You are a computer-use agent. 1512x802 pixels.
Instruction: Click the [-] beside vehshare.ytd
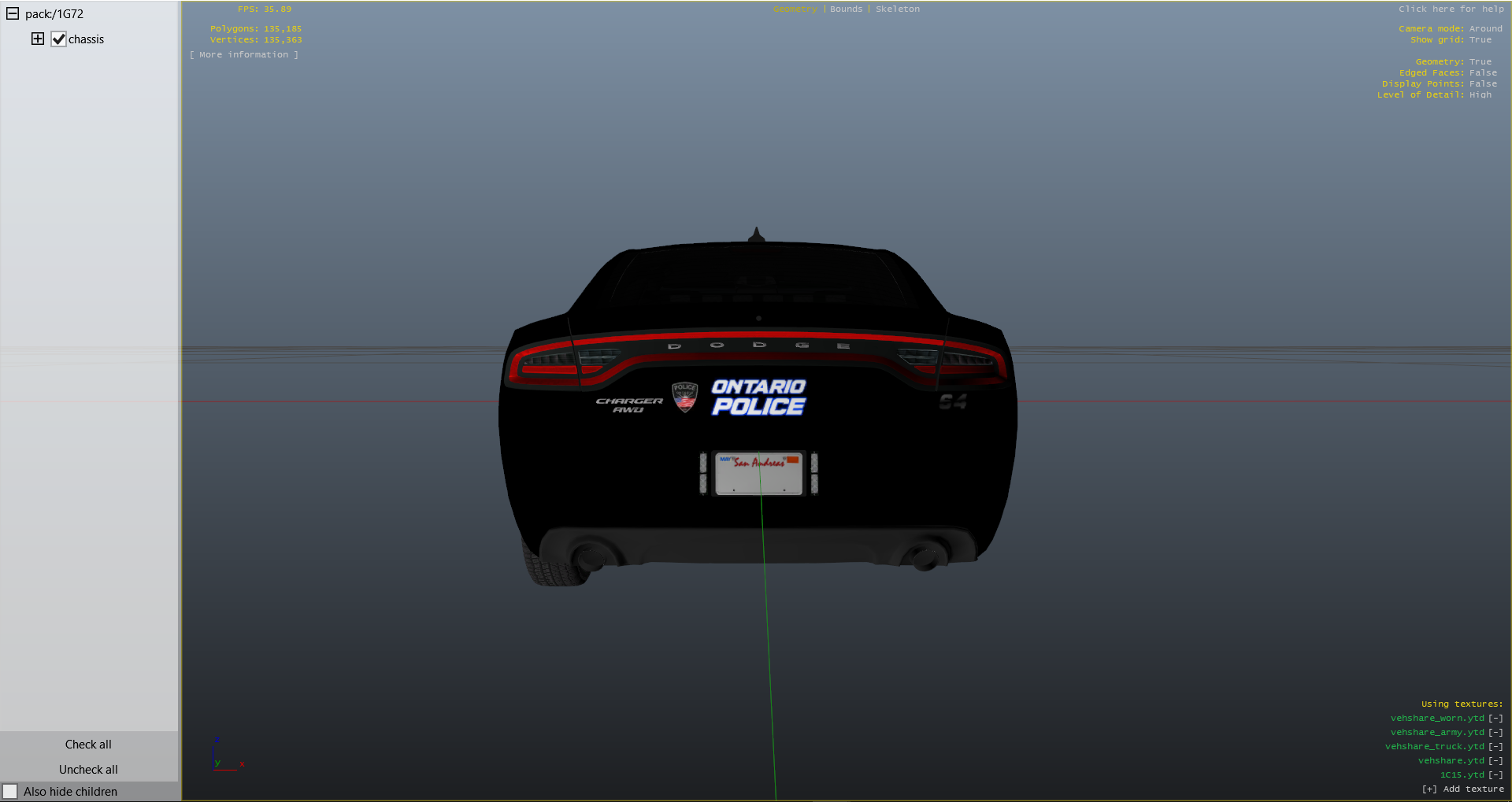click(x=1495, y=760)
